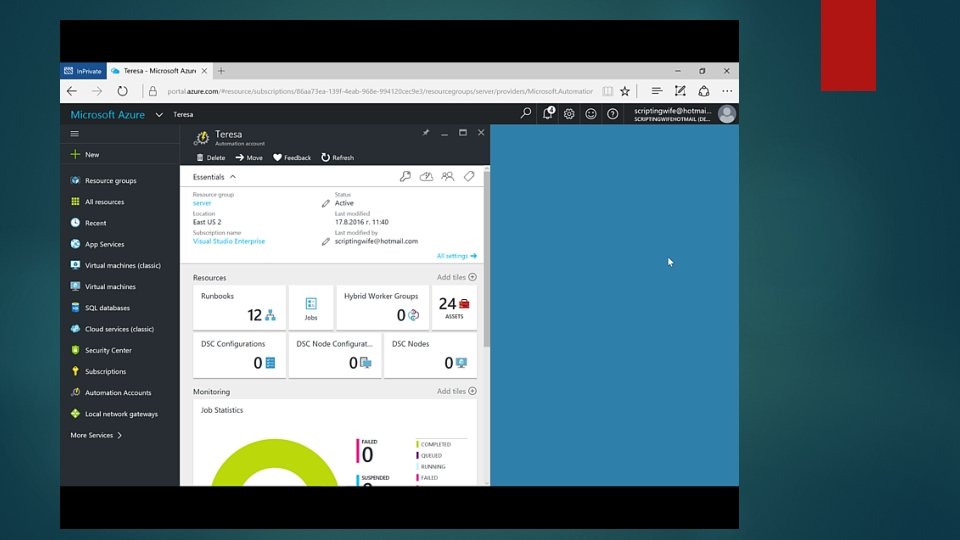Click the Feedback toolbar button
Screen dimensions: 960x540
[292, 157]
